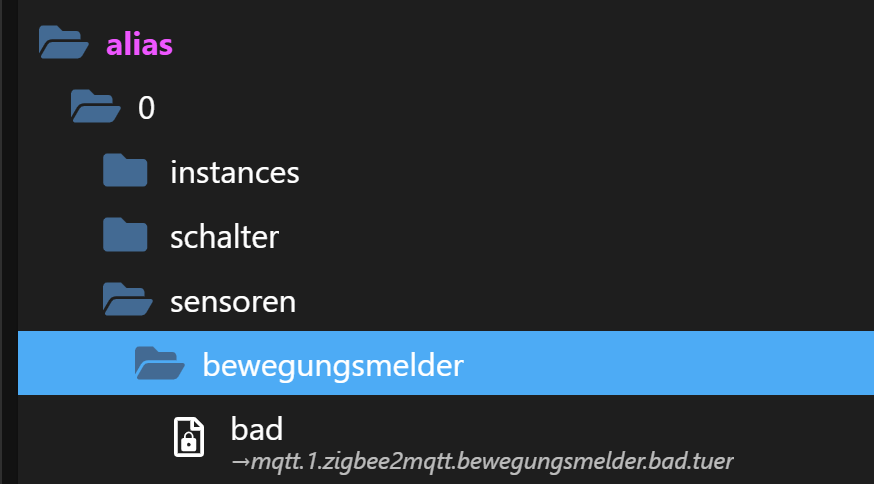Collapse the sensoren folder by its label
This screenshot has width=874, height=484.
coord(233,302)
